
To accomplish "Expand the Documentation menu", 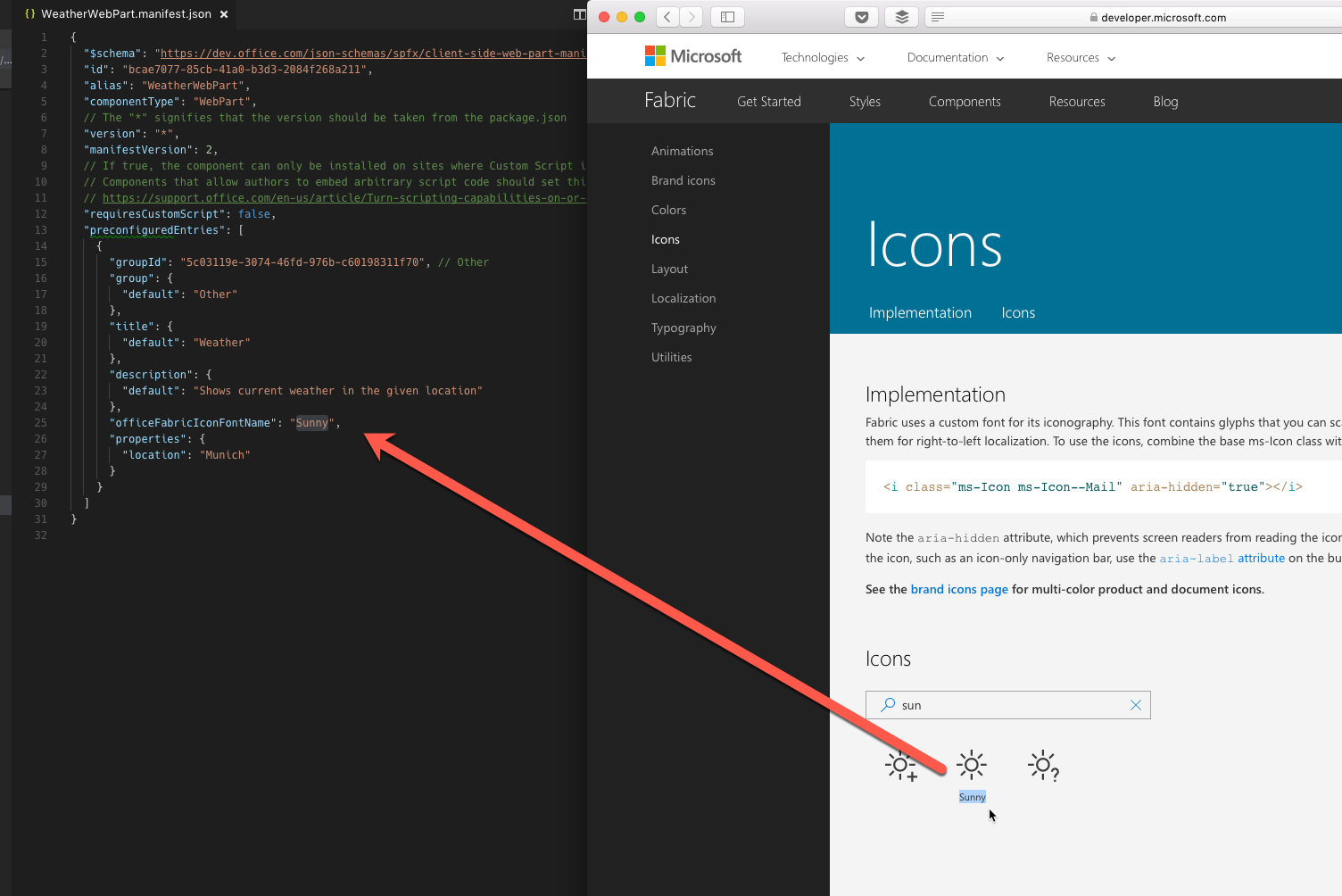I will point(954,57).
